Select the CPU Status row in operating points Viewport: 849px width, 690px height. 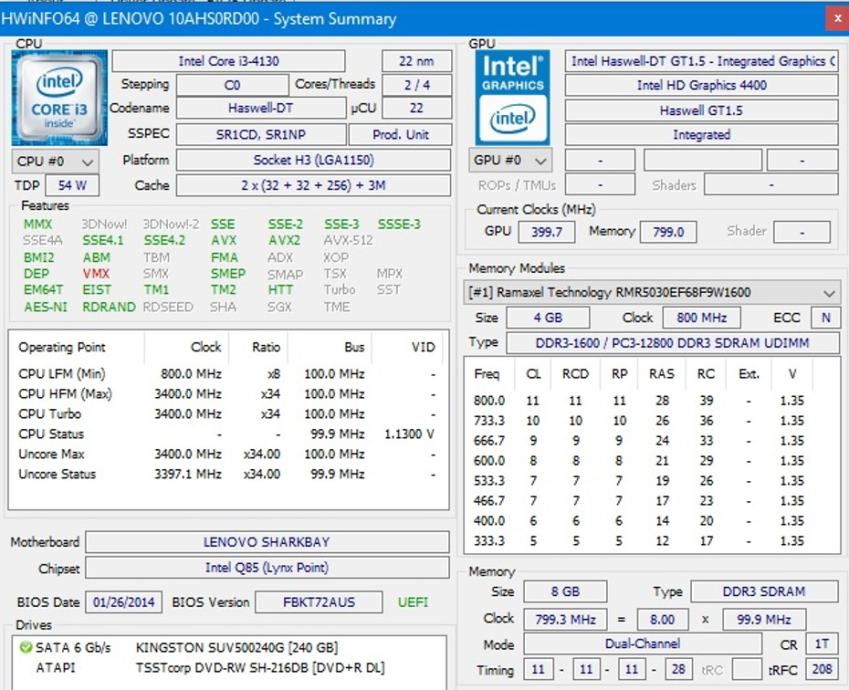point(52,434)
